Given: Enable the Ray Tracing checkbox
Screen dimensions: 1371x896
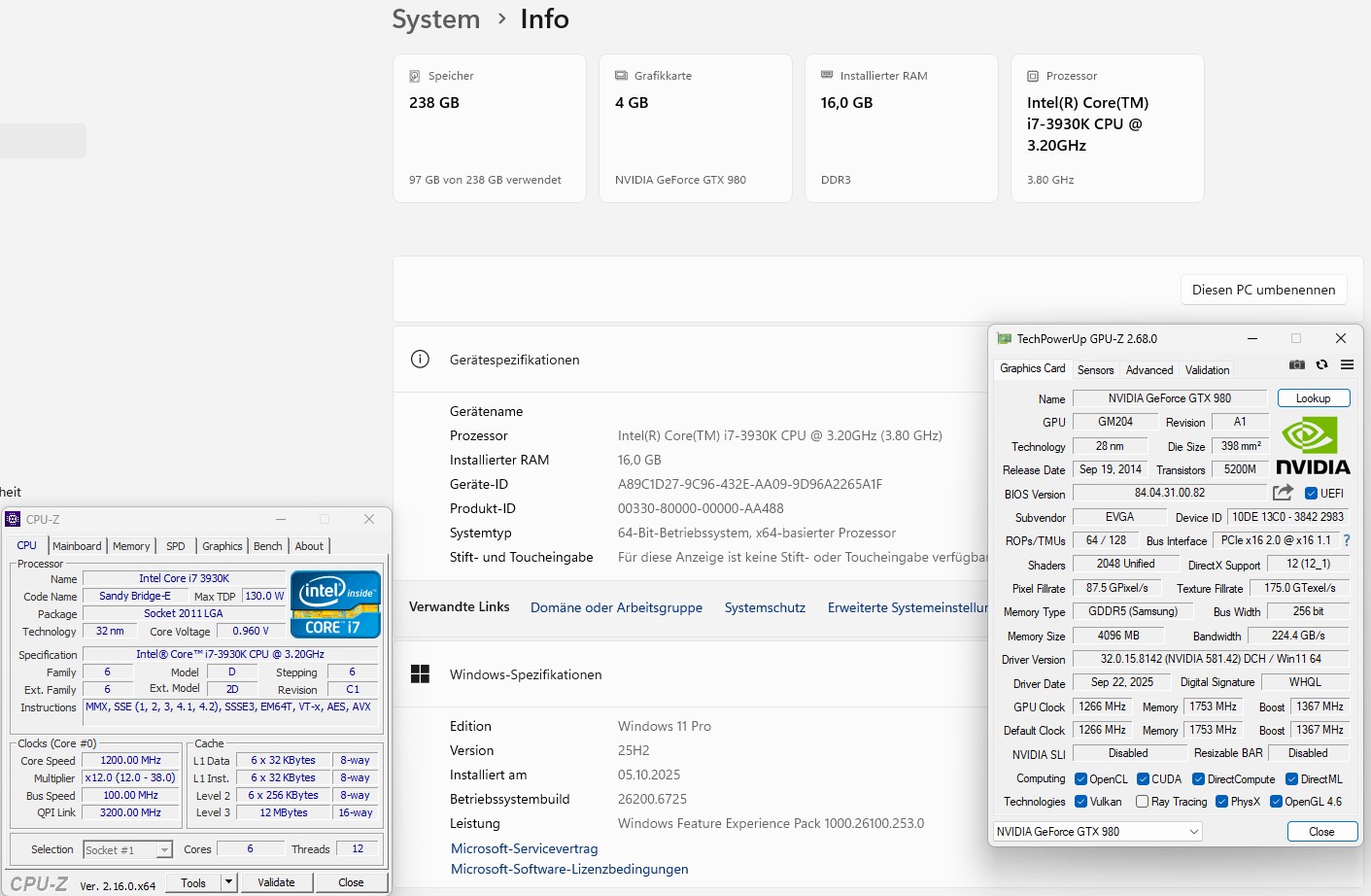Looking at the screenshot, I should point(1142,802).
